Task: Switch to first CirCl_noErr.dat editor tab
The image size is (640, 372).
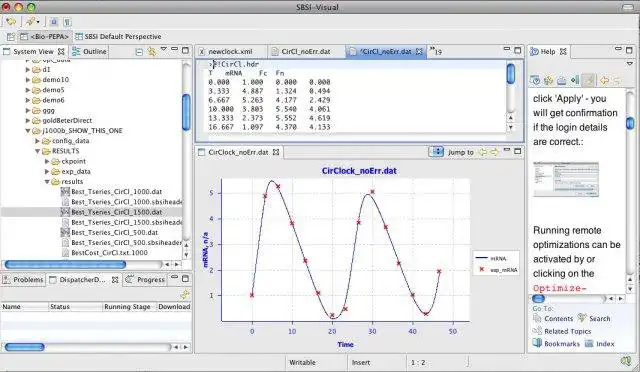Action: tap(306, 51)
